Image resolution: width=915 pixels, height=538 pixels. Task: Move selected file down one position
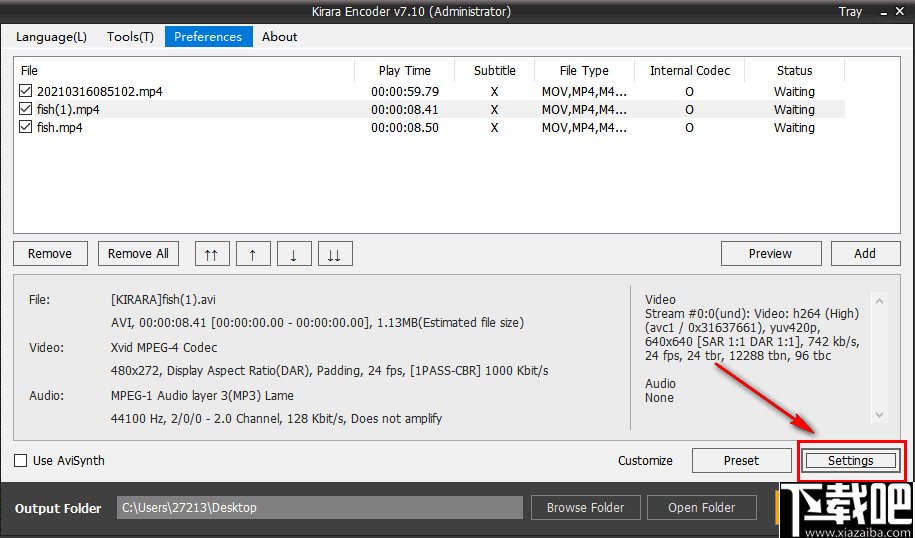click(294, 254)
